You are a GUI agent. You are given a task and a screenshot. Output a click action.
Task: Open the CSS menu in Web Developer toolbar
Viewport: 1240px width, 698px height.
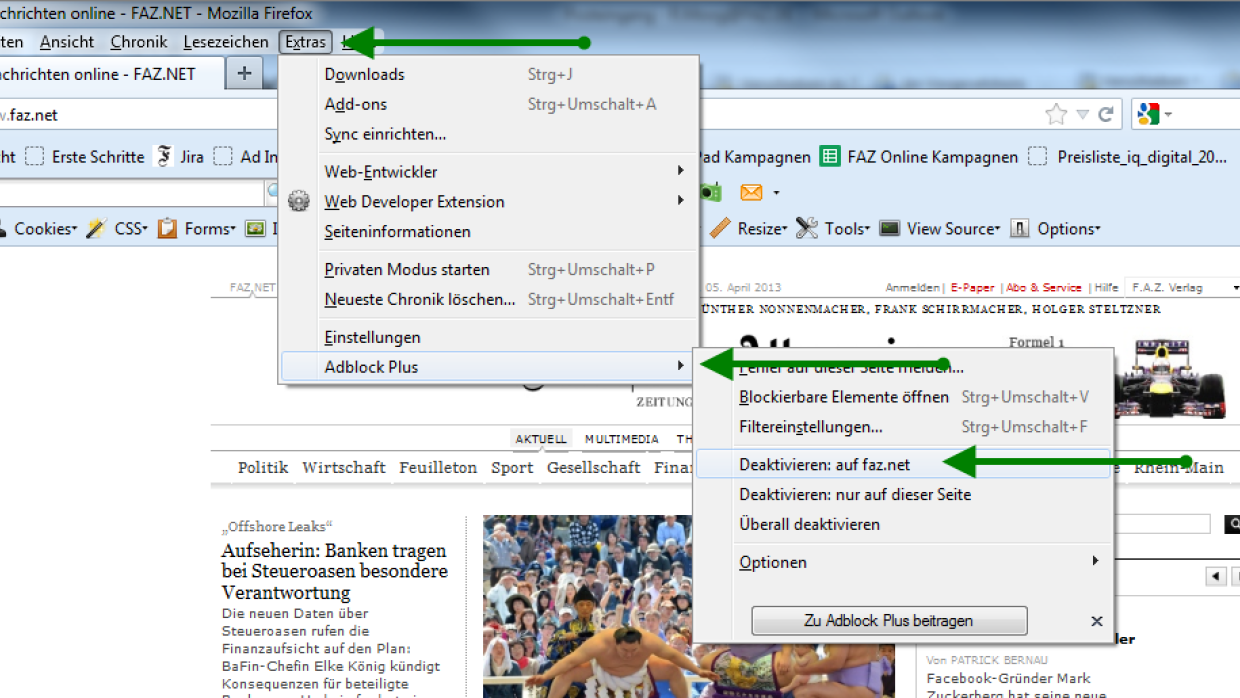(117, 229)
